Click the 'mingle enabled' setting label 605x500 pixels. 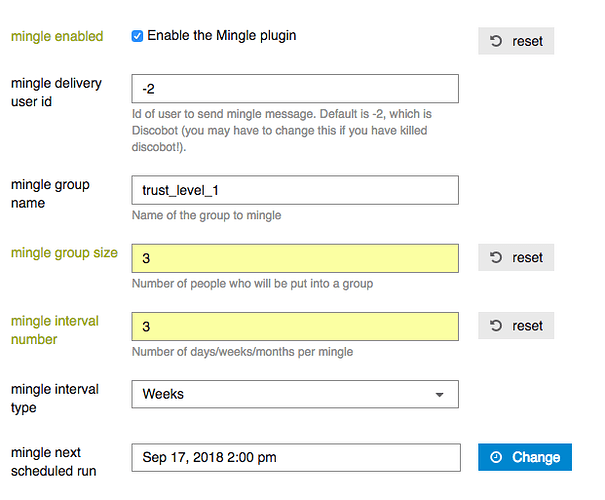point(57,36)
